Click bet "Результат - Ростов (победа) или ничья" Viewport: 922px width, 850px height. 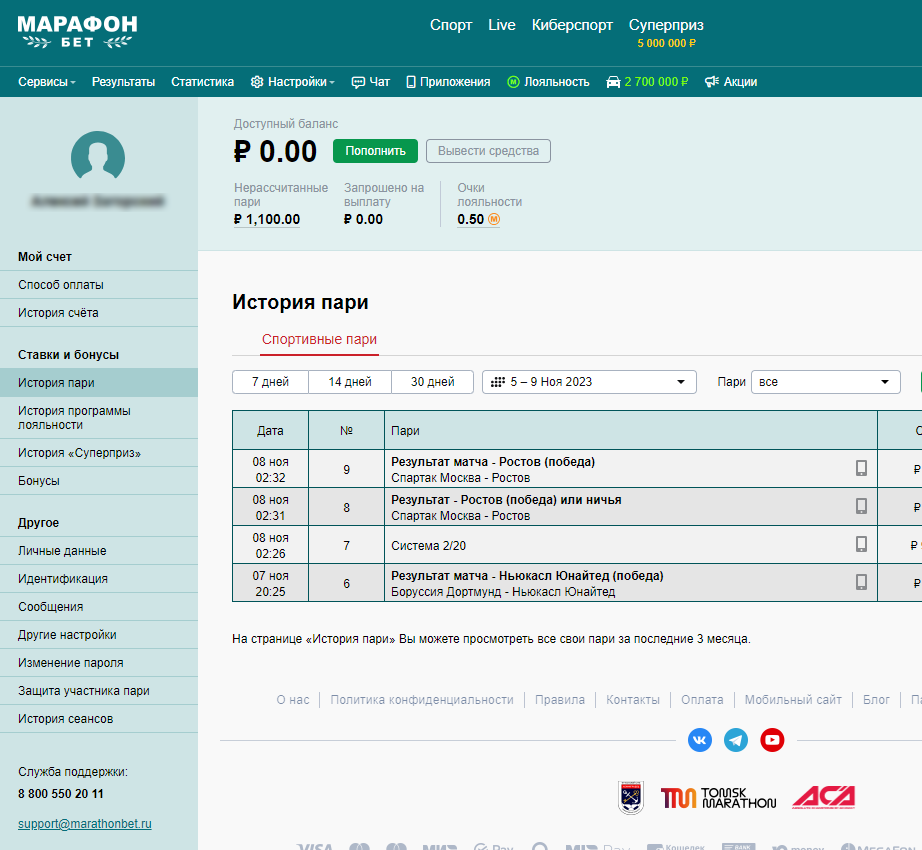(506, 500)
